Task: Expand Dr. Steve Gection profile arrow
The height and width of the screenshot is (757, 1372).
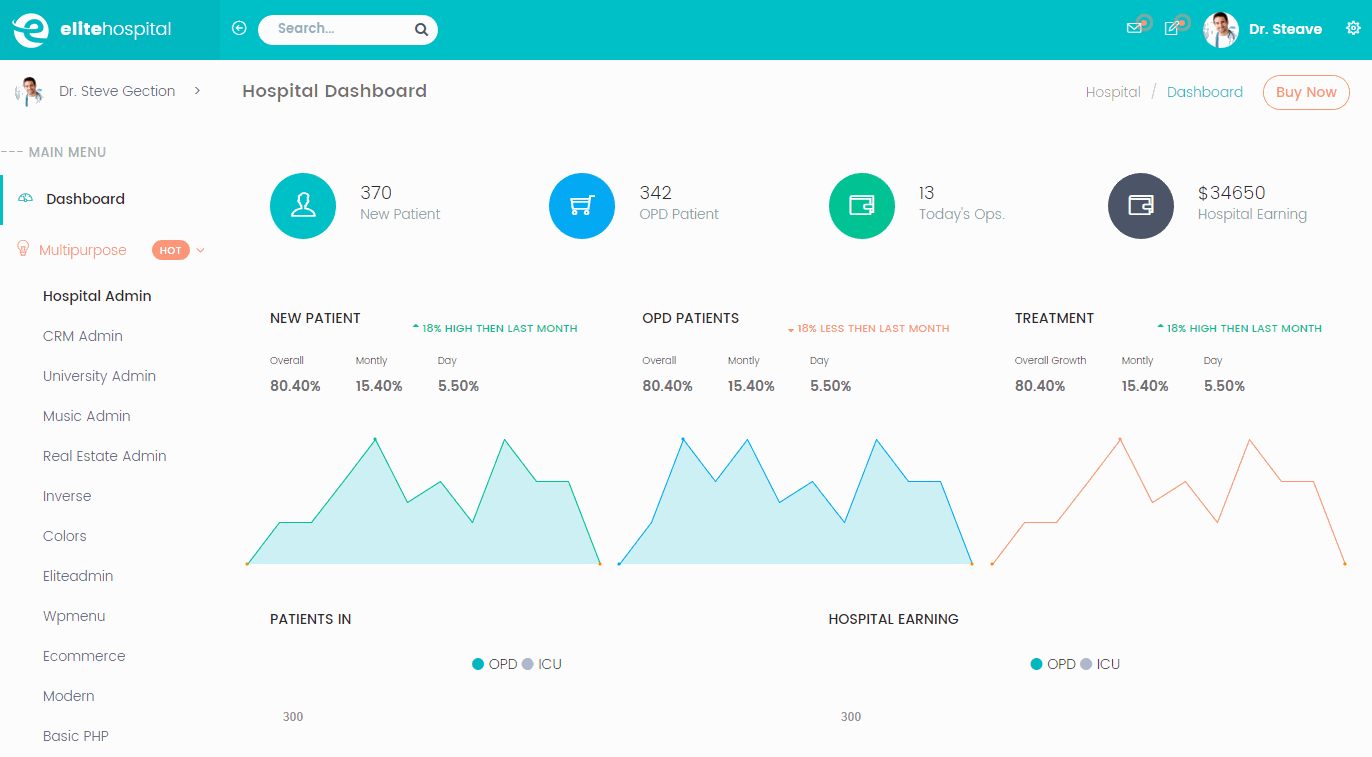Action: 197,91
